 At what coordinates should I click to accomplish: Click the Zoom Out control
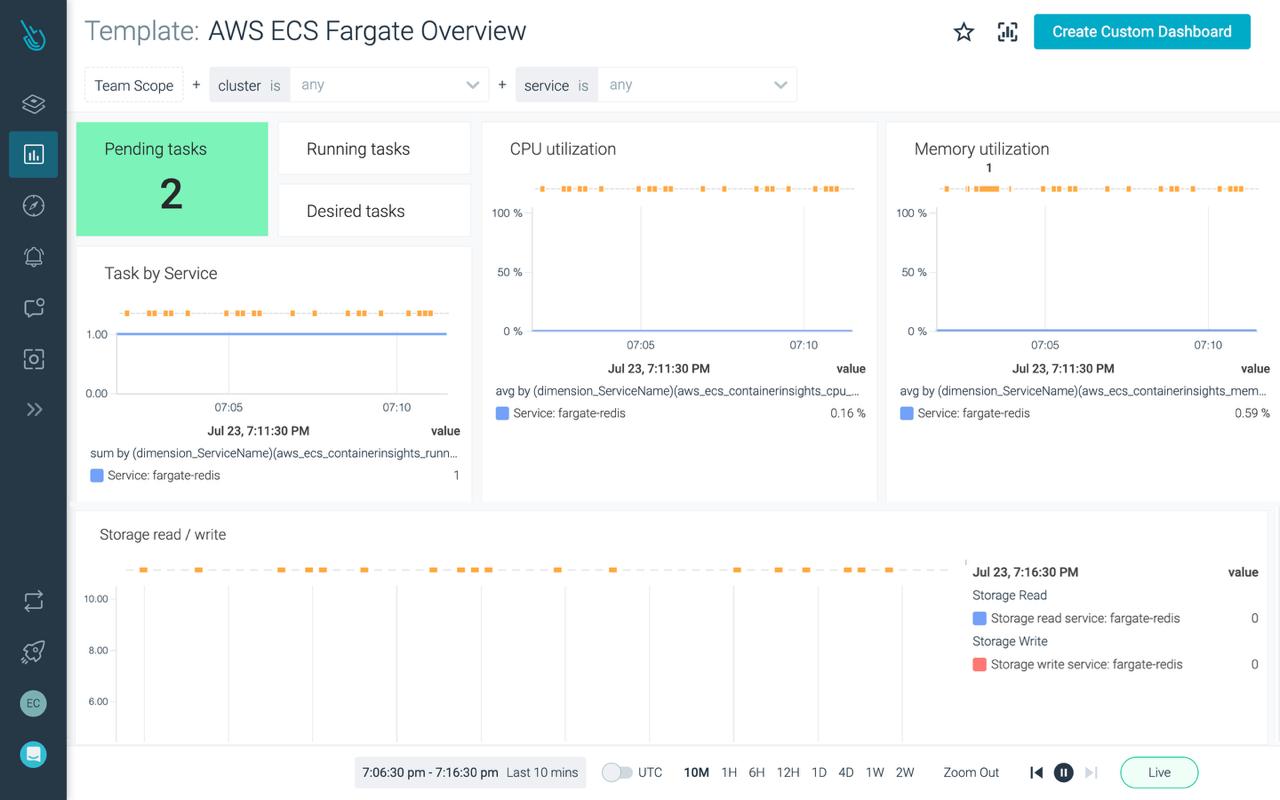pos(970,772)
